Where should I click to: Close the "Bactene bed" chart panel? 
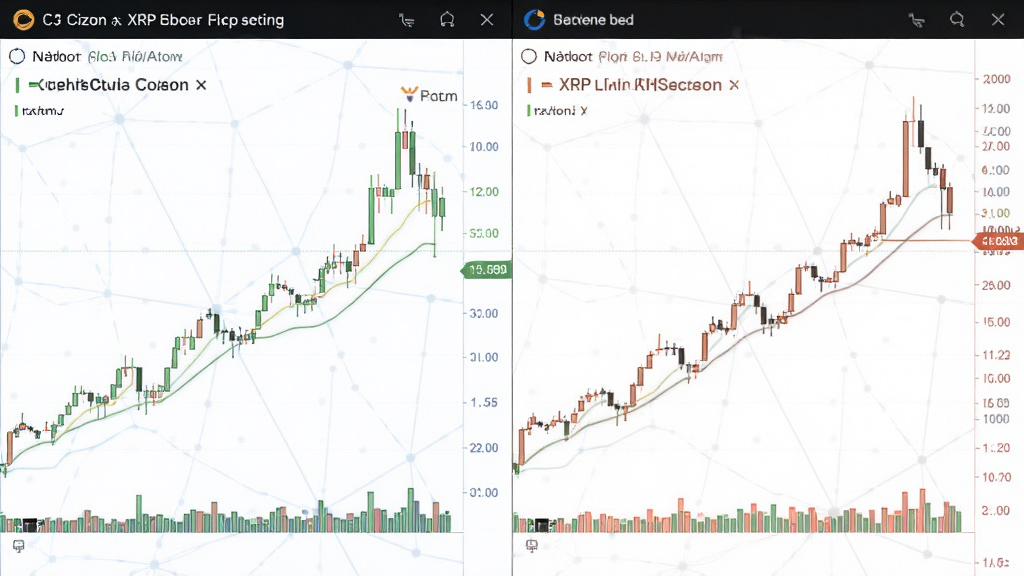click(998, 20)
